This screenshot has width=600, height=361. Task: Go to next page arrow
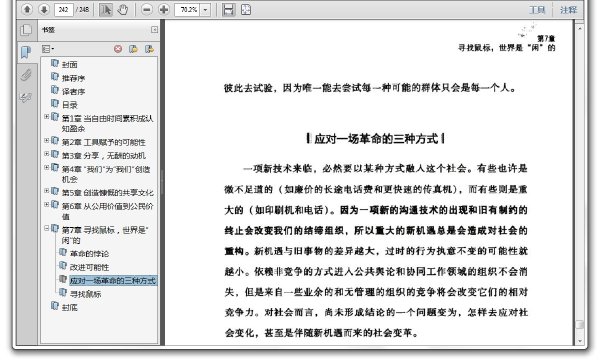point(44,9)
